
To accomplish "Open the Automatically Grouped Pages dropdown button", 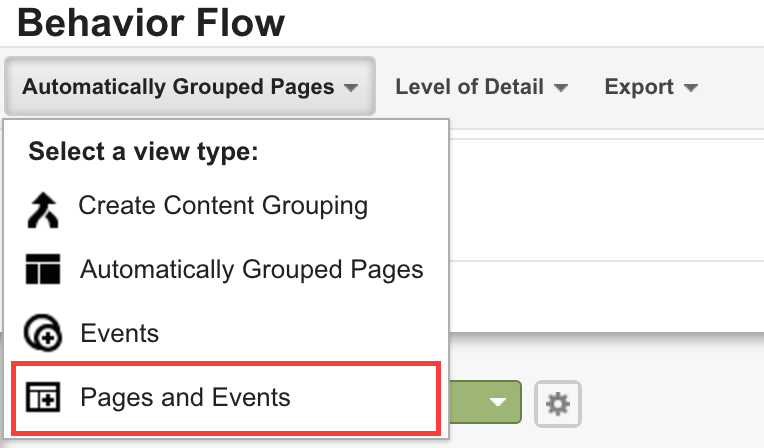I will (190, 86).
